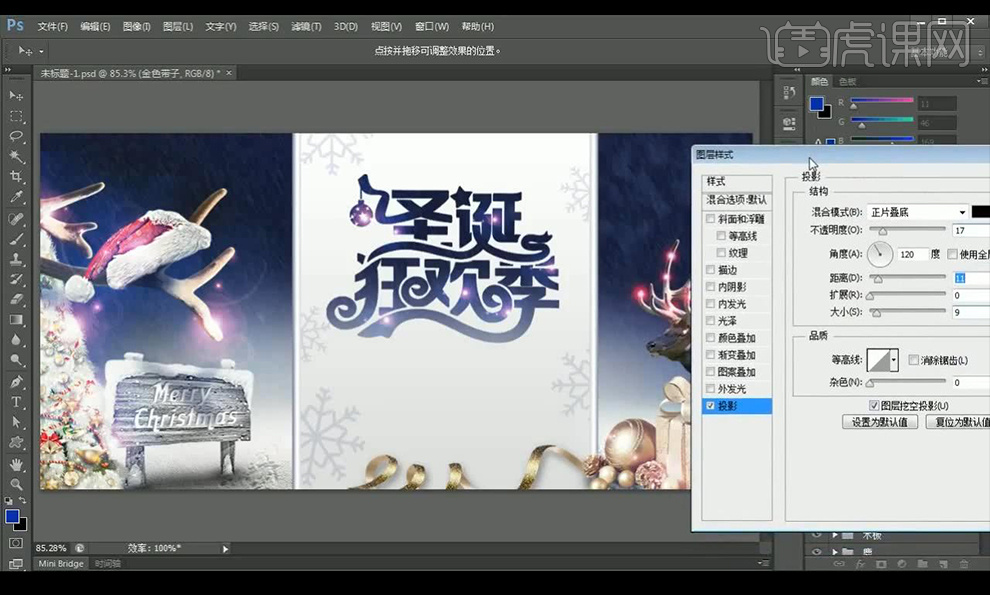This screenshot has width=990, height=595.
Task: Select the Eyedropper tool
Action: (16, 197)
